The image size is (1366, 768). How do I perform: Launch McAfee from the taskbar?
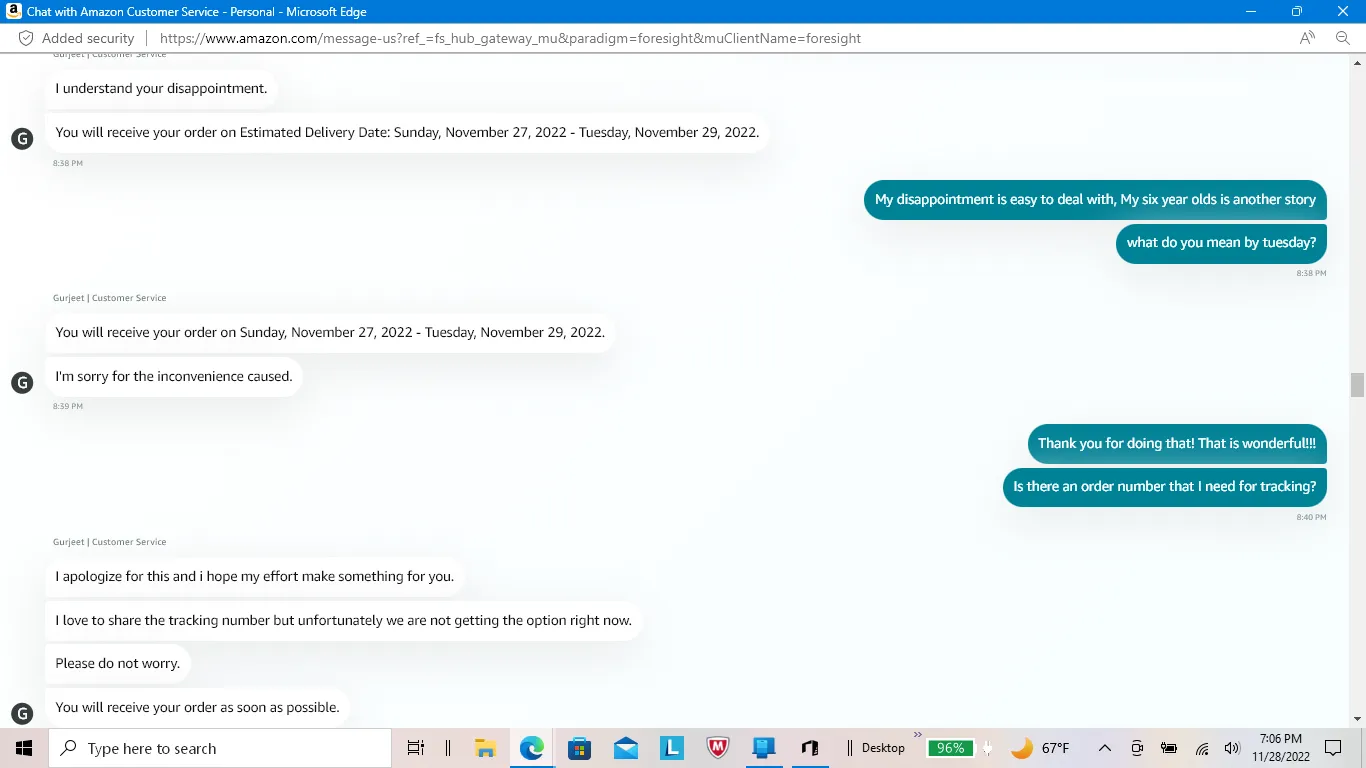(718, 748)
